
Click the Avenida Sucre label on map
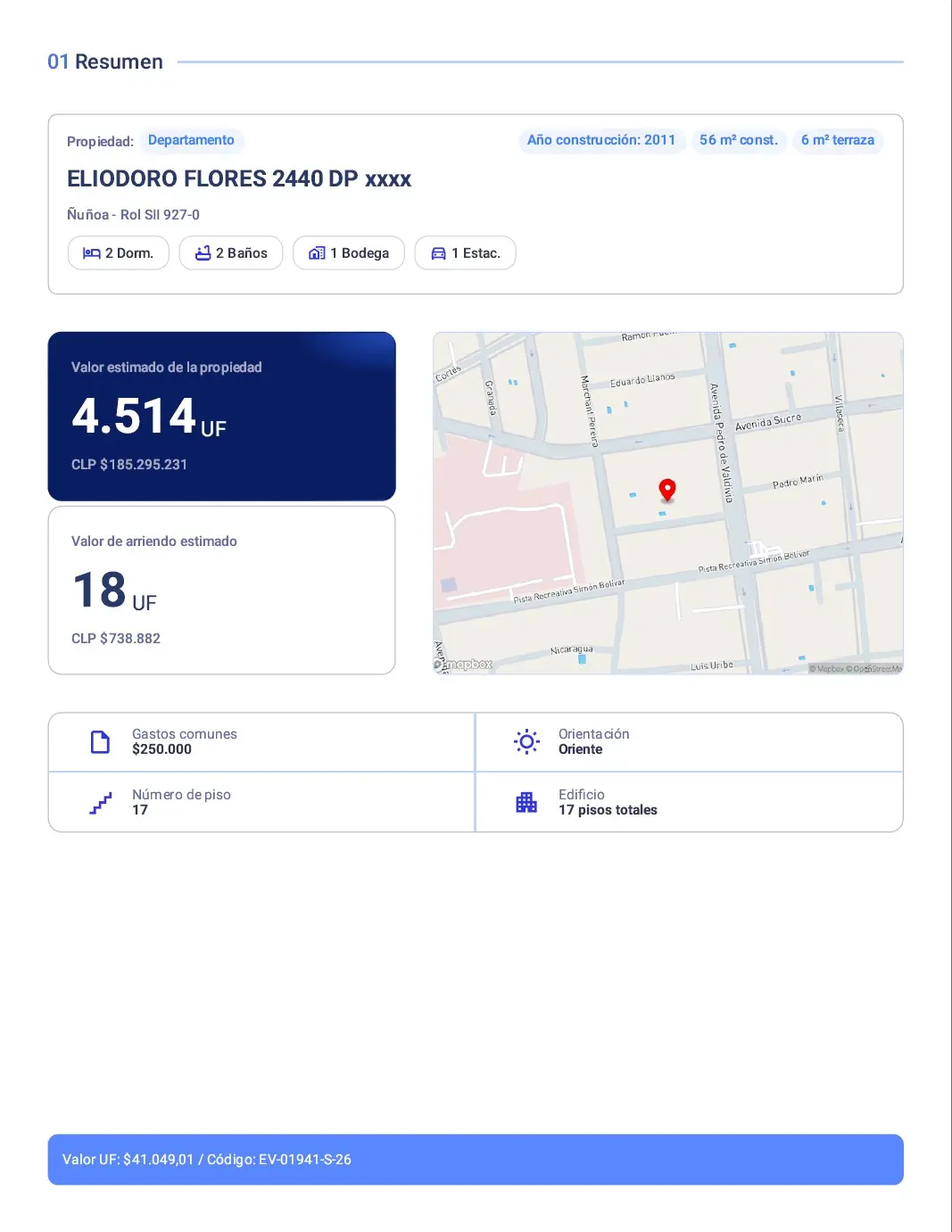768,422
